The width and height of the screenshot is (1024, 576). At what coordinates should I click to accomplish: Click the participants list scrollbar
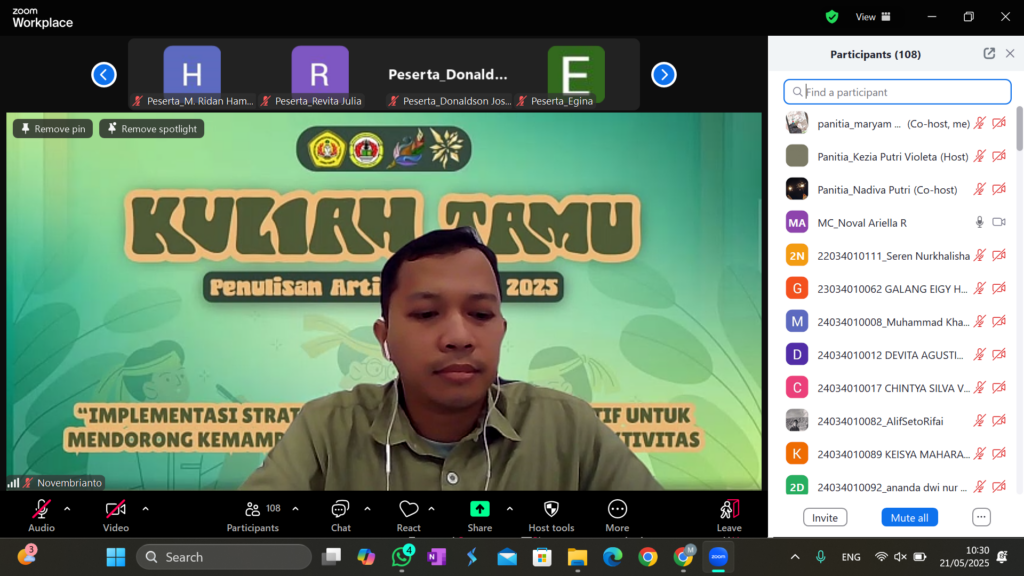(x=1019, y=130)
